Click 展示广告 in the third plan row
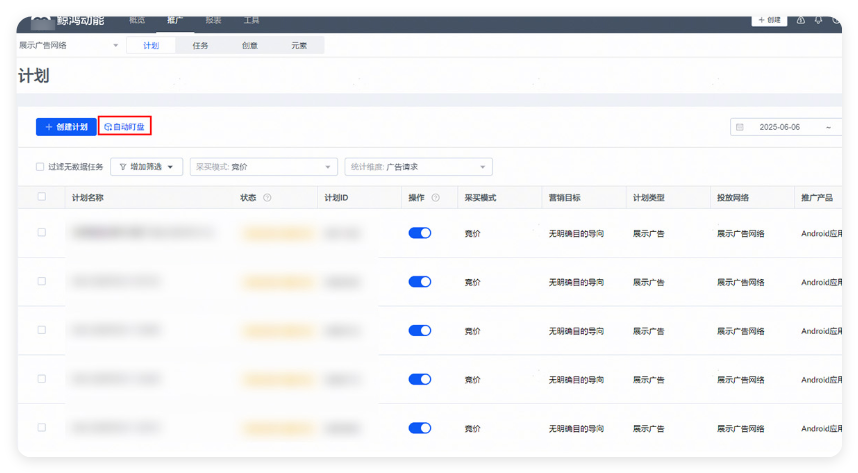Screen dimensions: 858x473 point(649,331)
